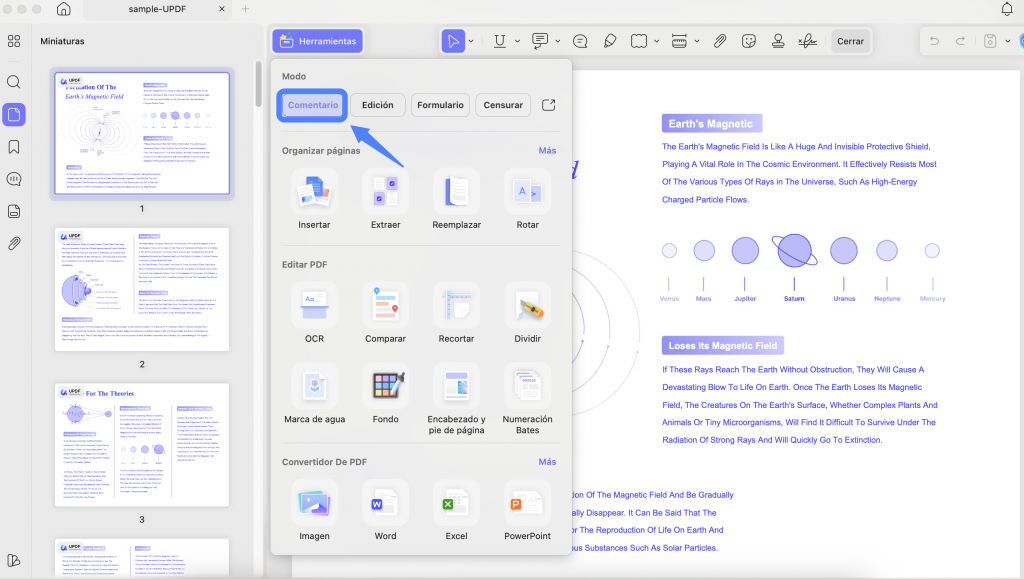This screenshot has width=1024, height=579.
Task: Switch to the sample-UPDF tab
Action: pyautogui.click(x=157, y=9)
